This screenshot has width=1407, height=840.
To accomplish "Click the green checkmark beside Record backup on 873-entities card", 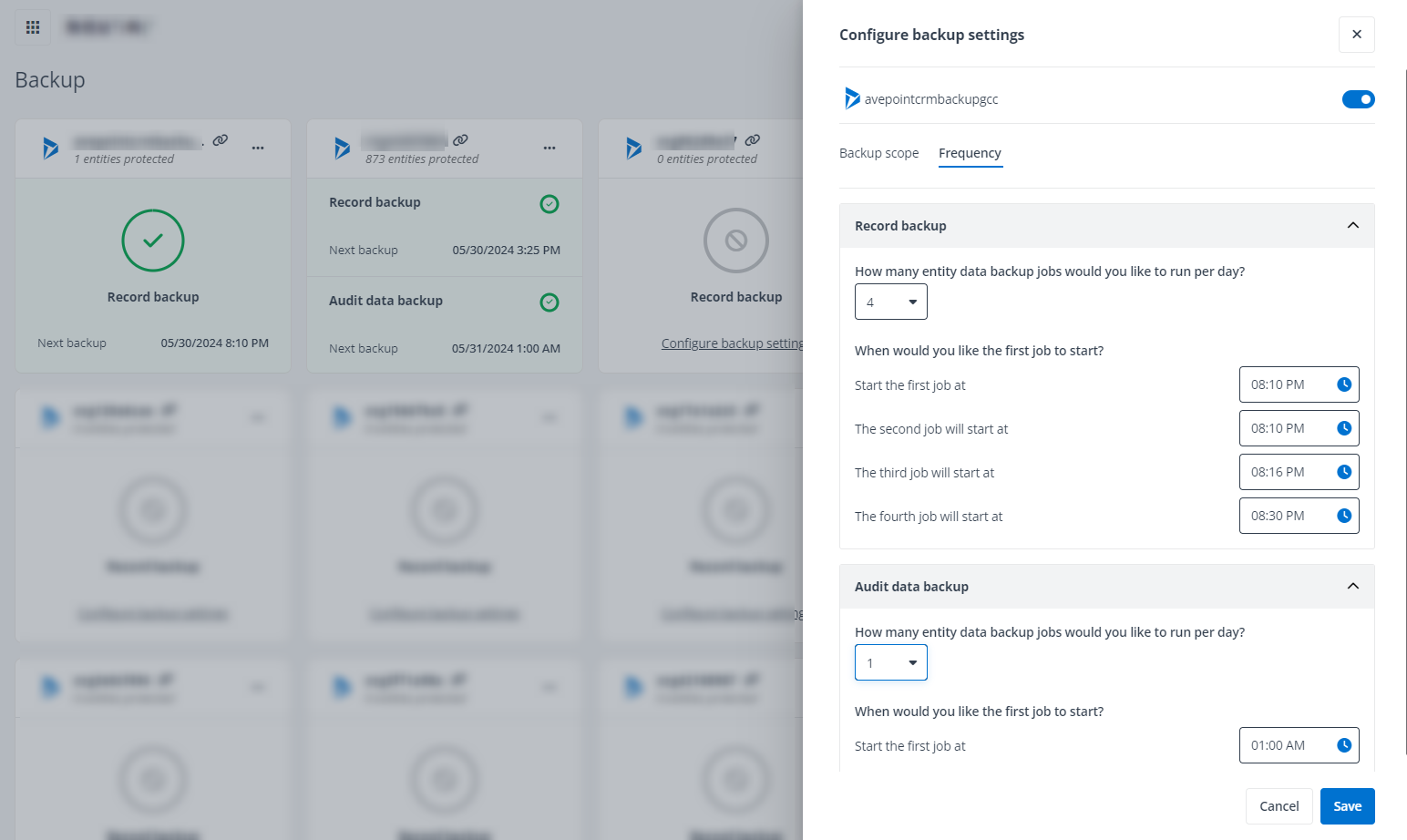I will pyautogui.click(x=549, y=203).
